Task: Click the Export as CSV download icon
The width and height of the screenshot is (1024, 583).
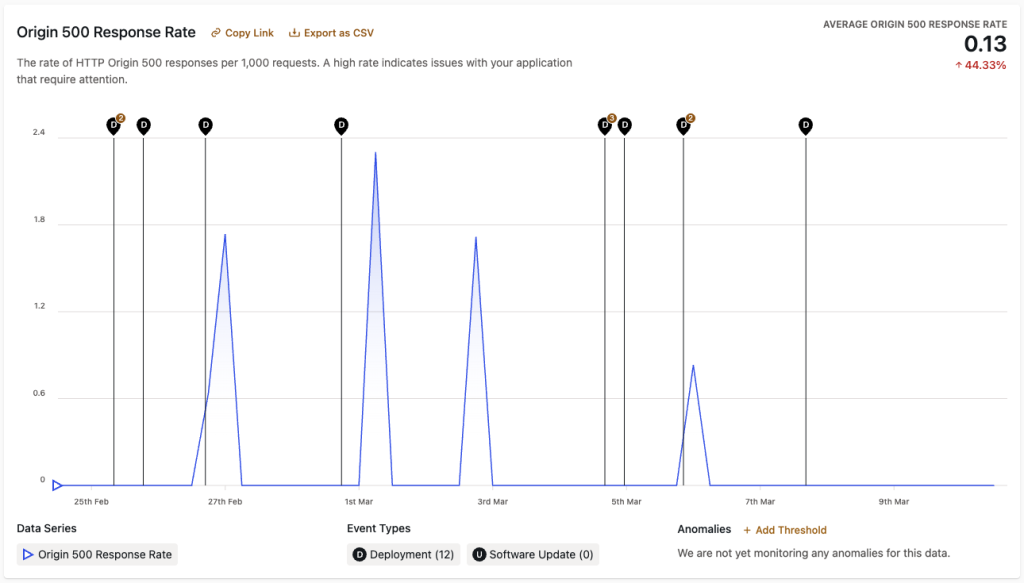Action: click(294, 33)
